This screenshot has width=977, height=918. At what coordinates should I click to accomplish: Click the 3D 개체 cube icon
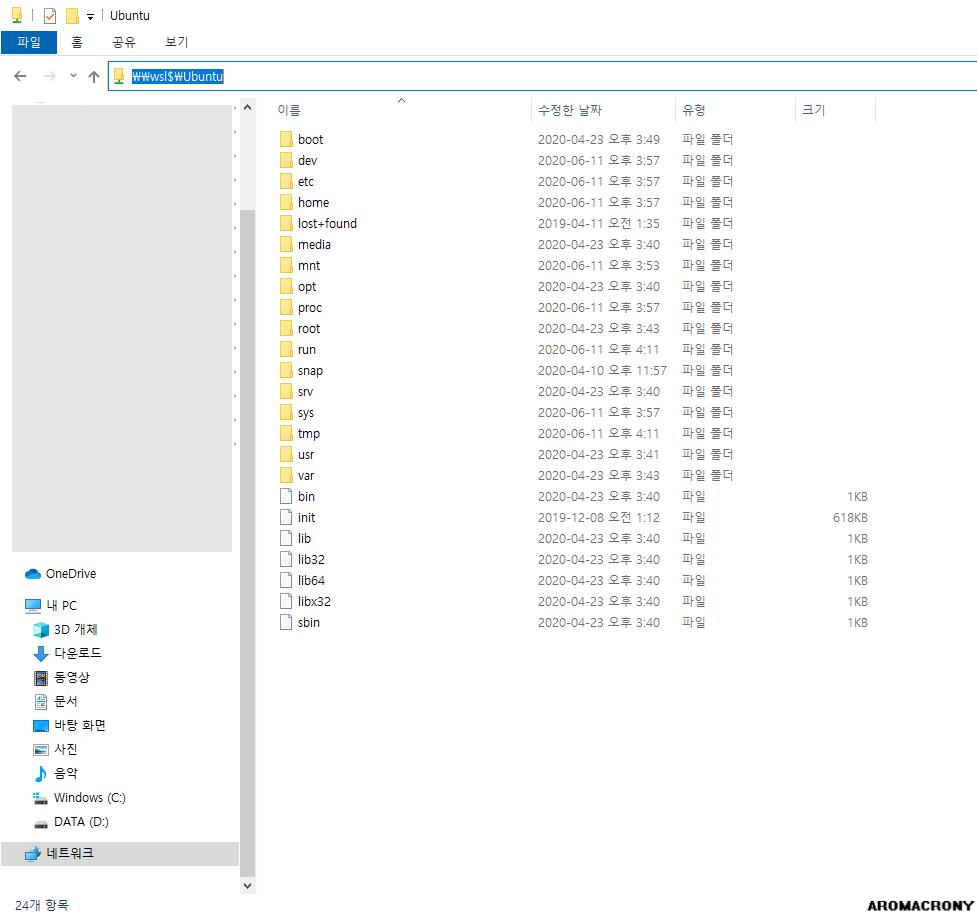(x=41, y=630)
